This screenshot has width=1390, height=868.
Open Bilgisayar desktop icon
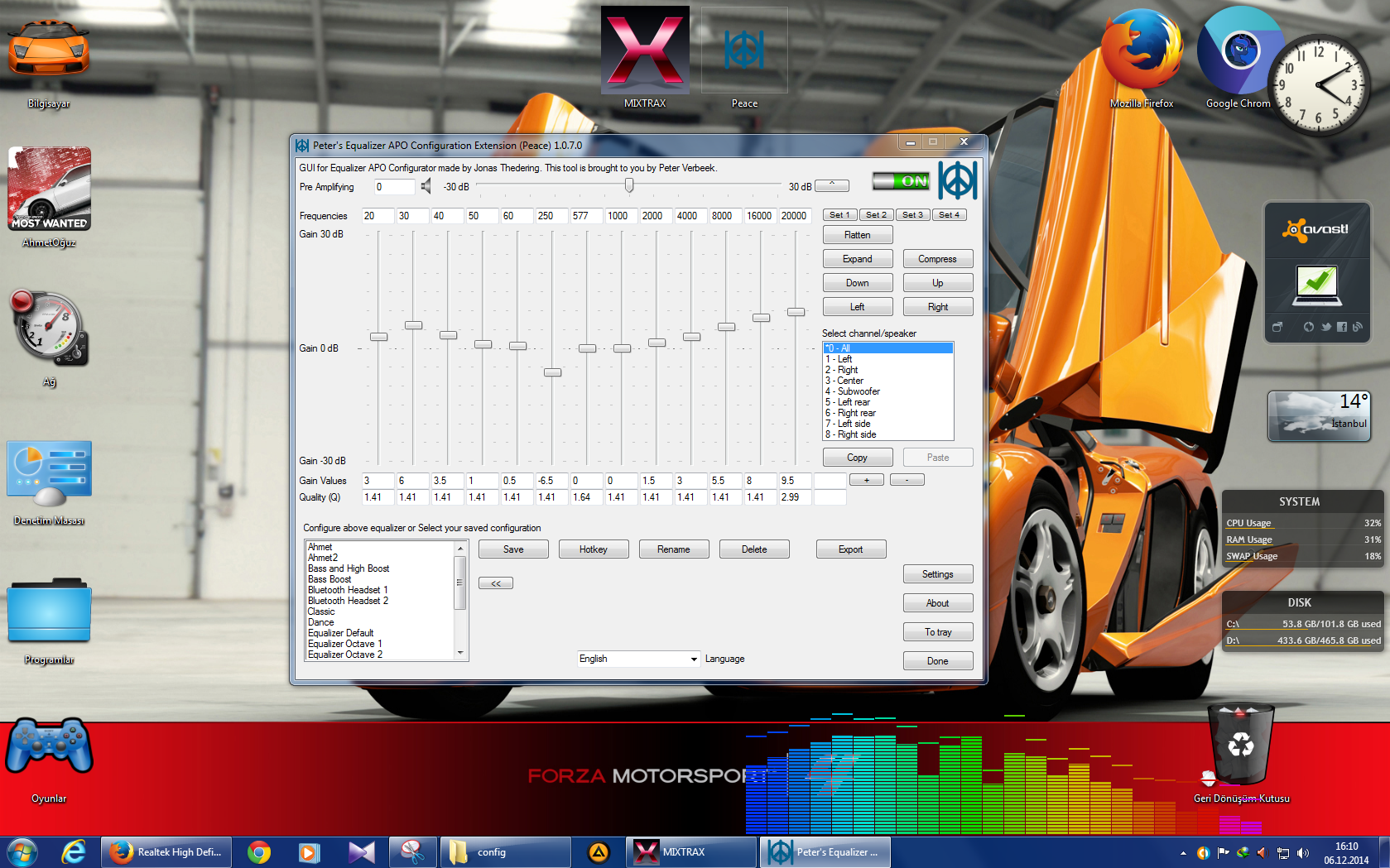pyautogui.click(x=49, y=62)
